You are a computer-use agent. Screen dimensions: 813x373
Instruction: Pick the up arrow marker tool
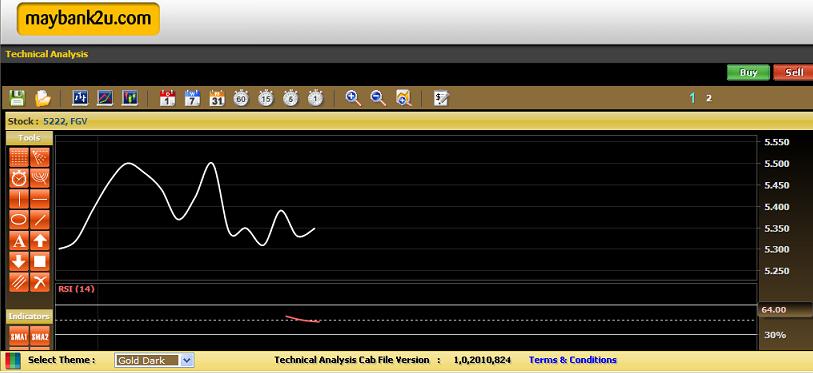coord(40,240)
